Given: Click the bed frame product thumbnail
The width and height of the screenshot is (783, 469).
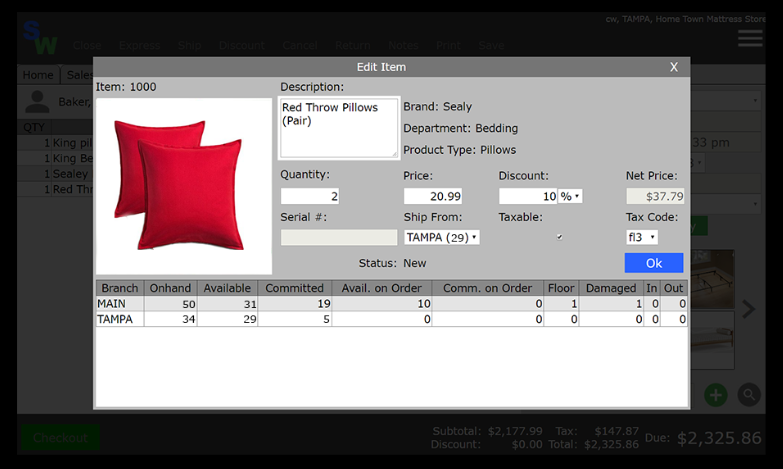Looking at the screenshot, I should [713, 279].
